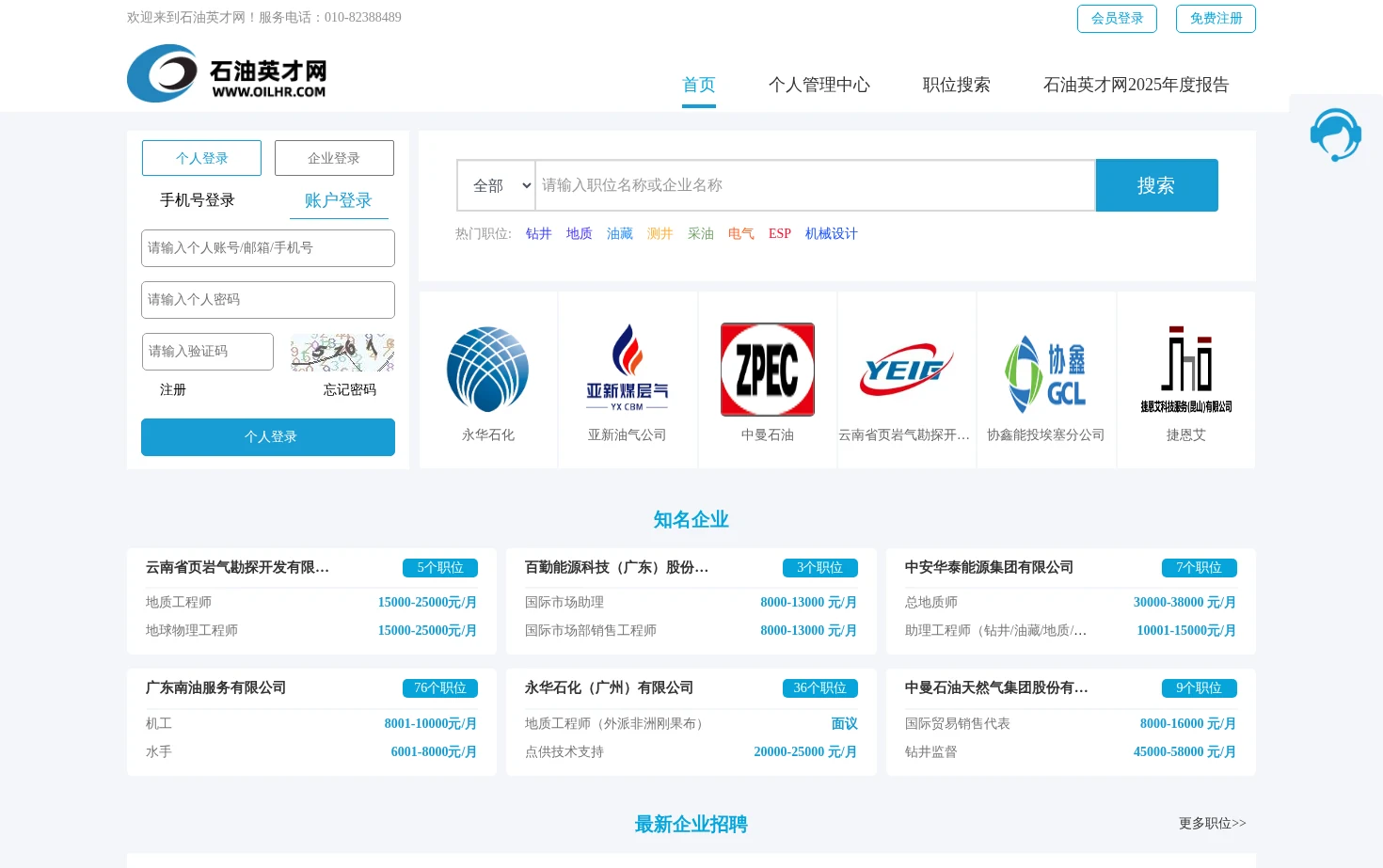Open the 点供技术支持 job listing
Screen dimensions: 1383x868
(x=564, y=751)
